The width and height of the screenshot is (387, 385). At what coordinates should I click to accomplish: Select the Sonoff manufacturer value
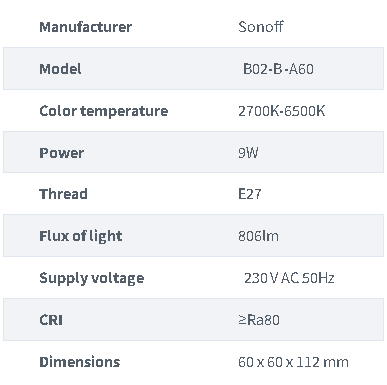pos(261,27)
